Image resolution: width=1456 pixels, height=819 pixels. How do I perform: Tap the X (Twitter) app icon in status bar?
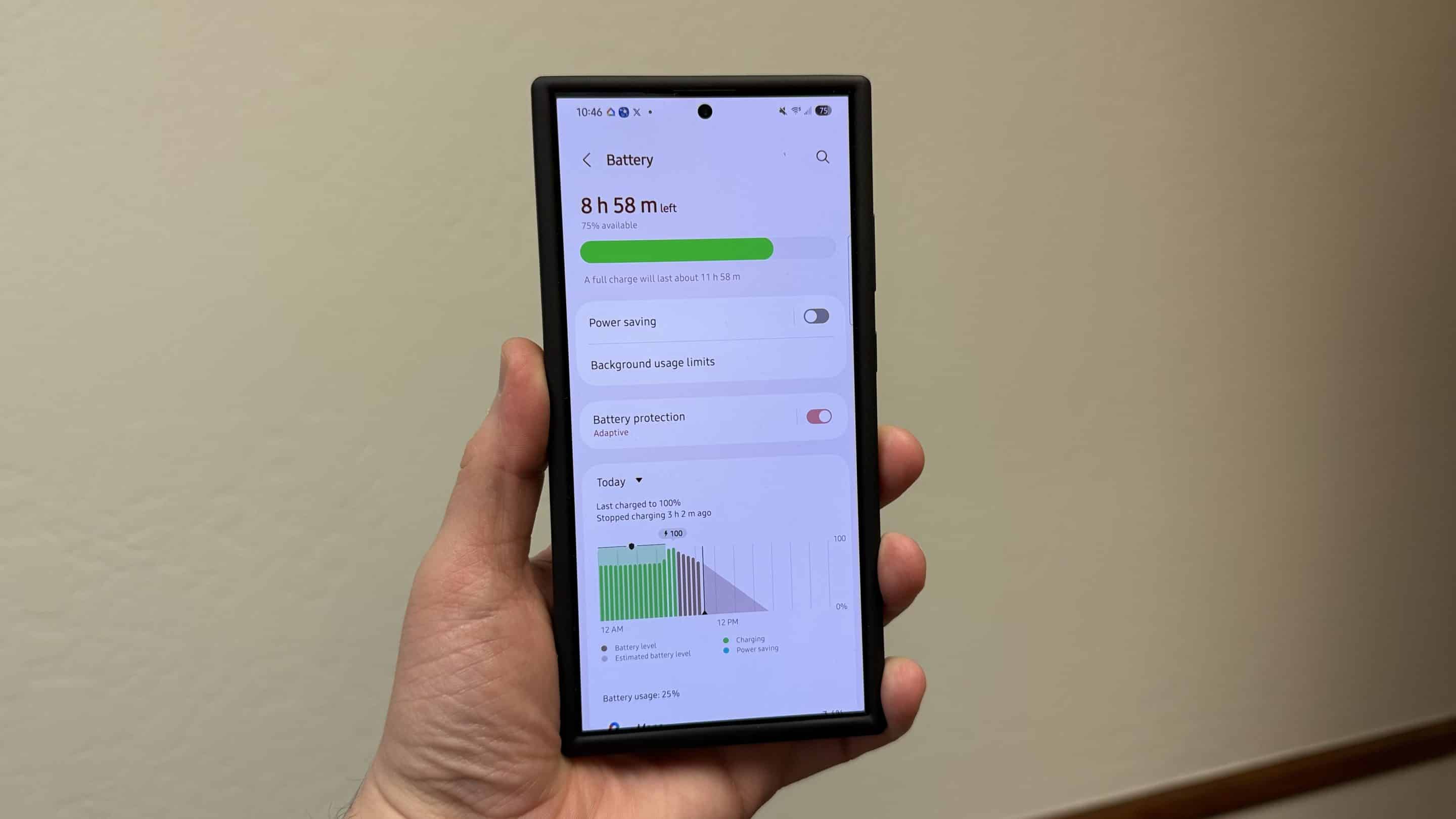point(637,111)
